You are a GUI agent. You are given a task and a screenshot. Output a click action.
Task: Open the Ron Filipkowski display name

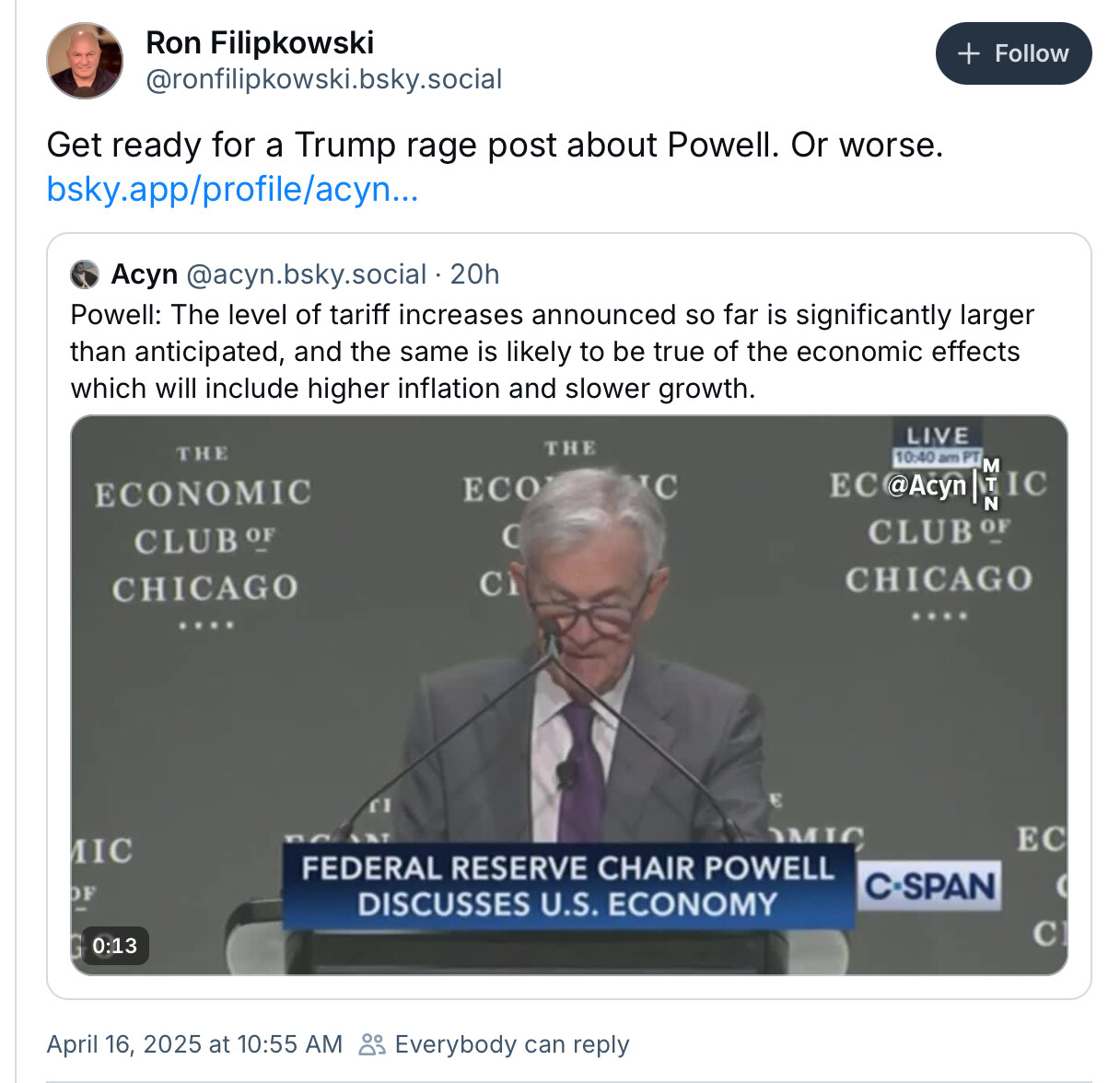pyautogui.click(x=260, y=42)
